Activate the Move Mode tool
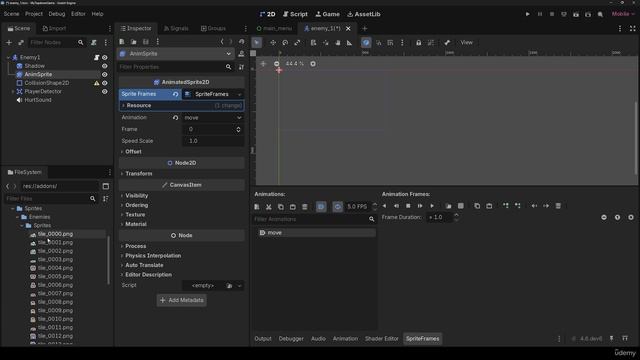The image size is (640, 360). (273, 42)
